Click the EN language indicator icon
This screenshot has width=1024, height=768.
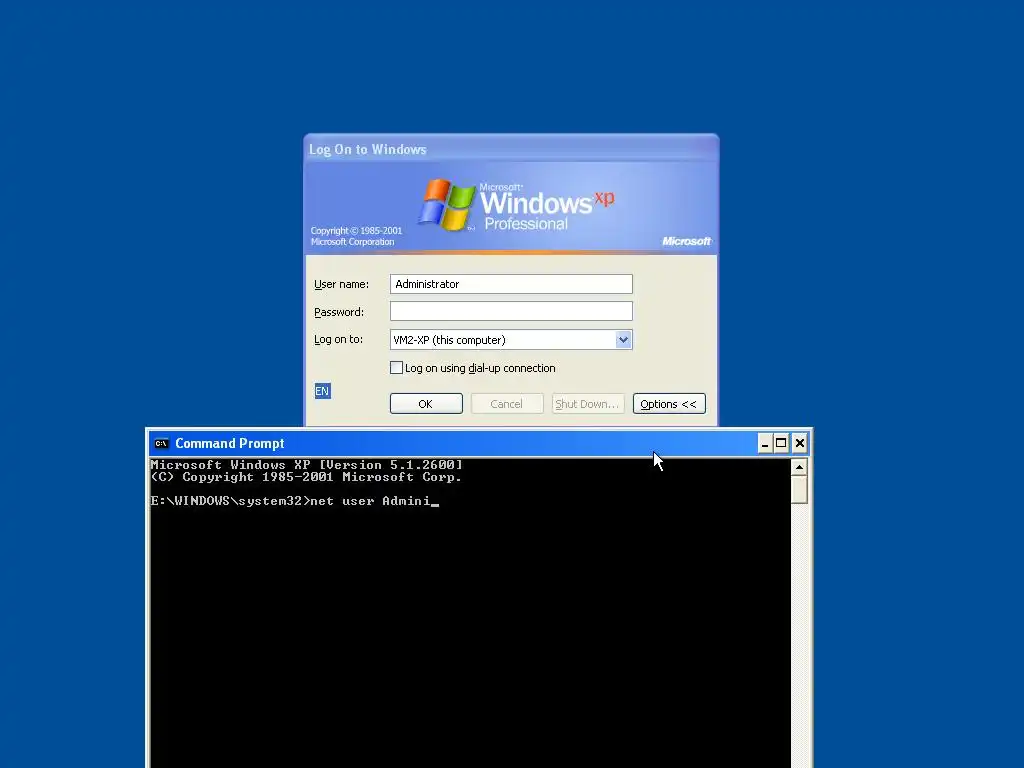pos(323,391)
